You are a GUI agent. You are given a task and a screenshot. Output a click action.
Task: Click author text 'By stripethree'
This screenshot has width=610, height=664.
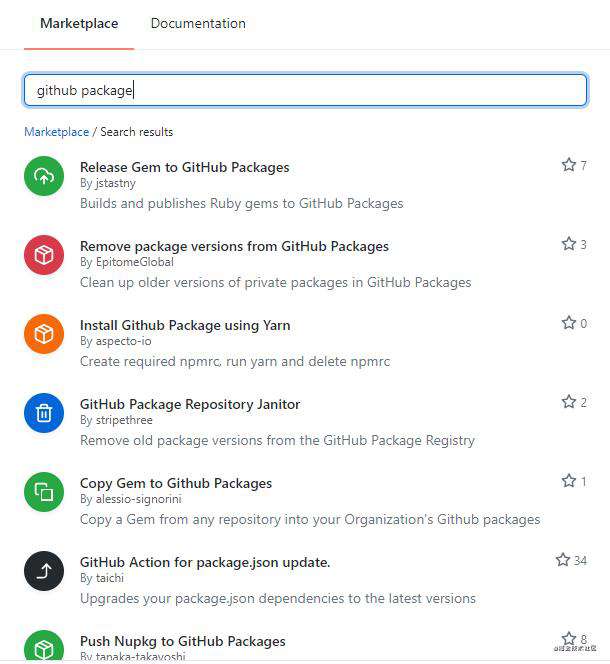click(x=116, y=420)
